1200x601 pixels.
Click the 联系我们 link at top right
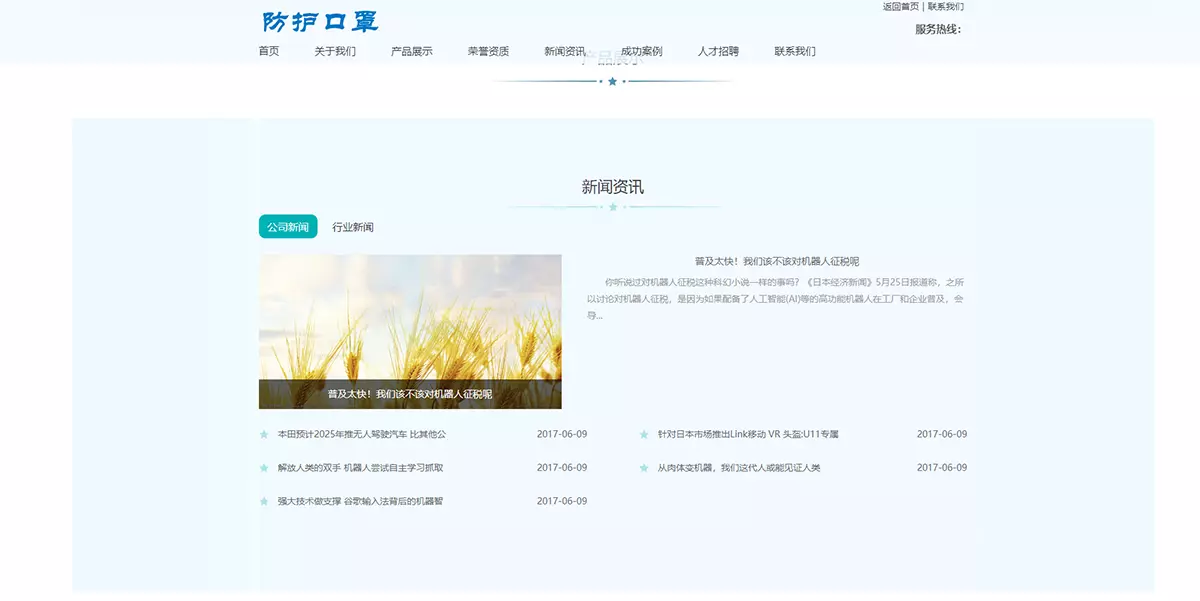945,7
